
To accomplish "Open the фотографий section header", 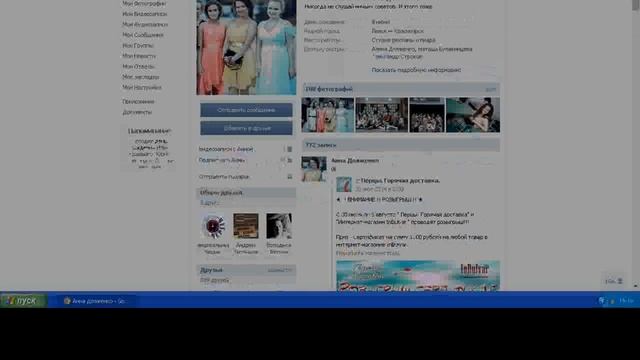I will point(401,89).
